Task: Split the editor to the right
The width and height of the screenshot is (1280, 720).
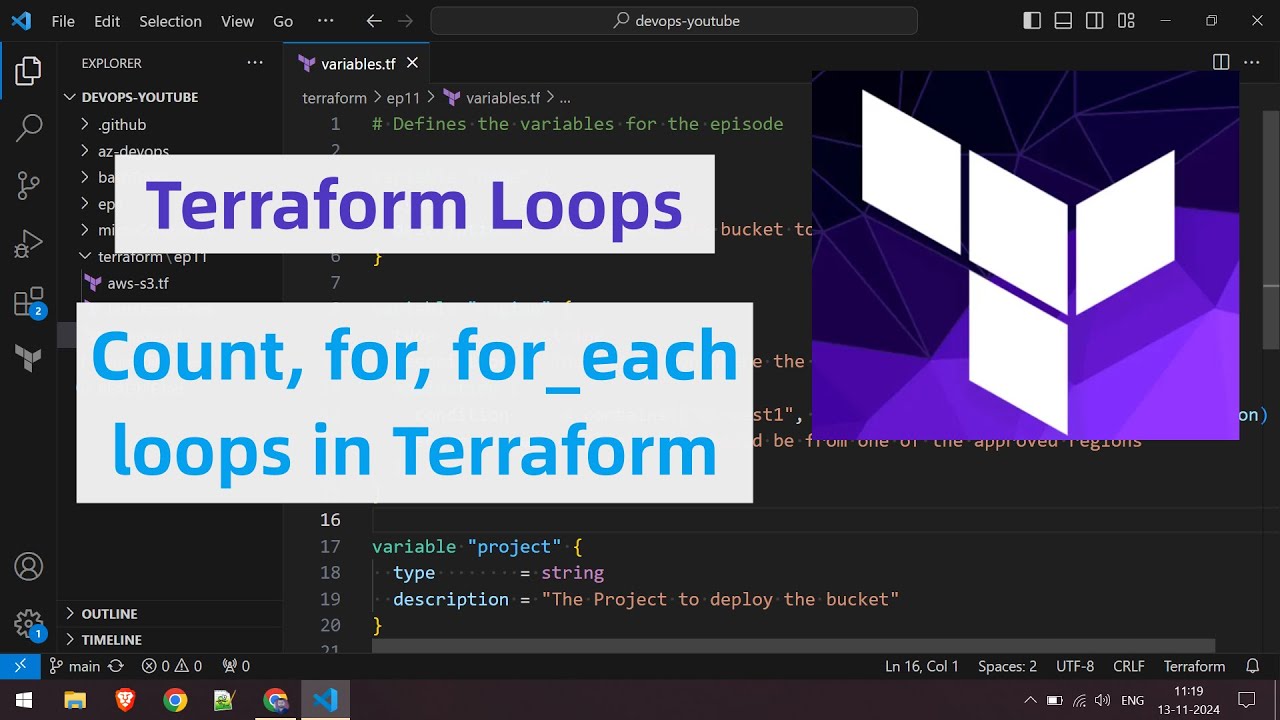Action: 1221,62
